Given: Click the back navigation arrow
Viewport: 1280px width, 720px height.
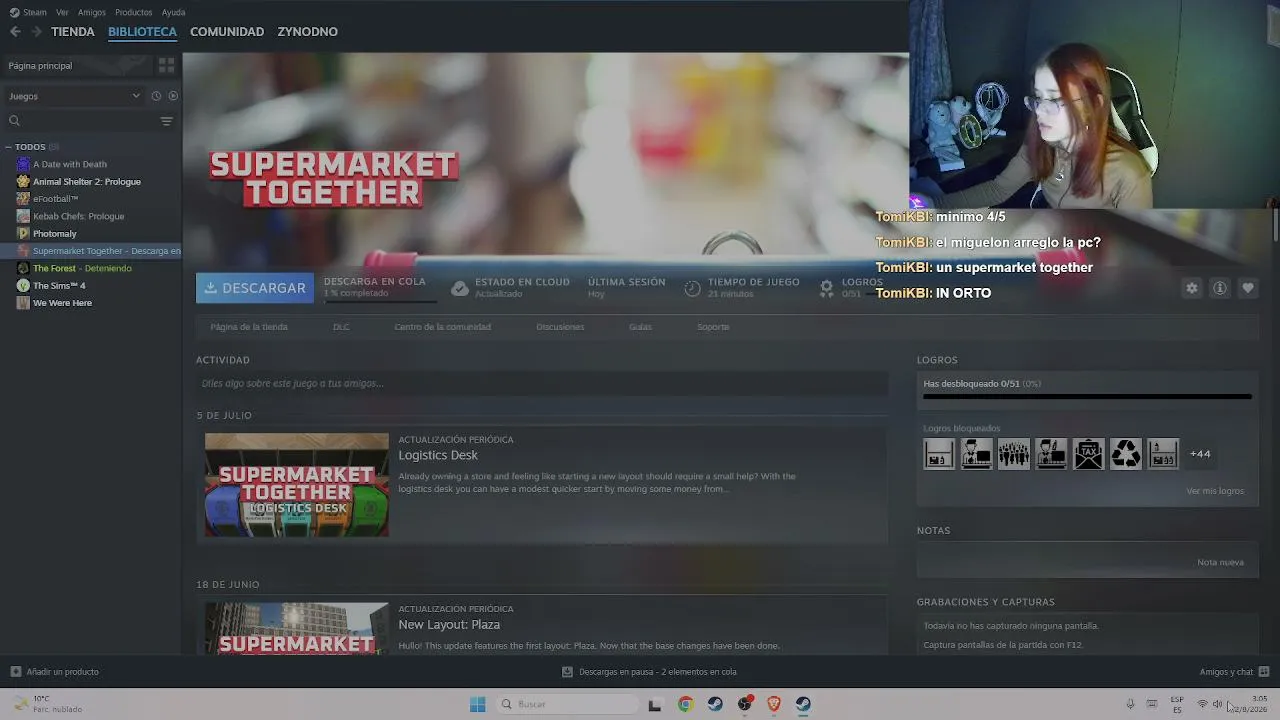Looking at the screenshot, I should click(15, 32).
